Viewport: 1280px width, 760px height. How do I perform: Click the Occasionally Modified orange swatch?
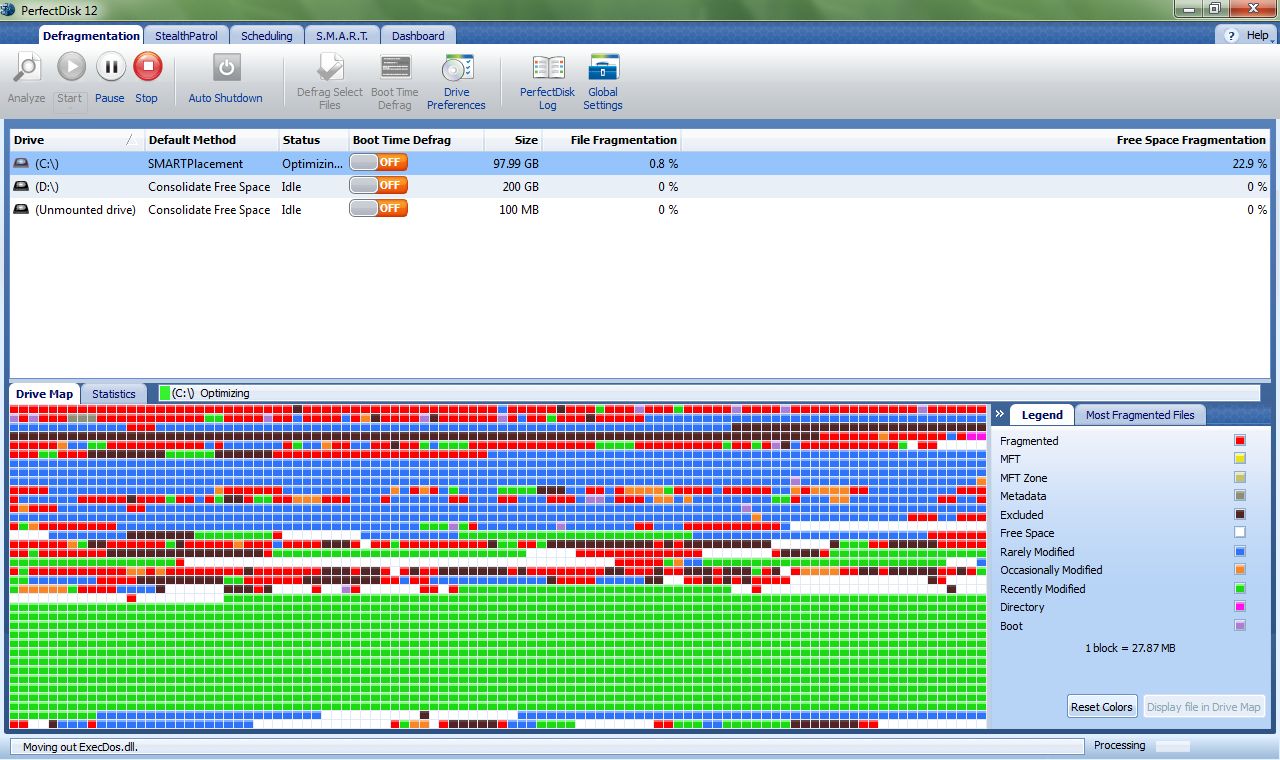coord(1240,570)
